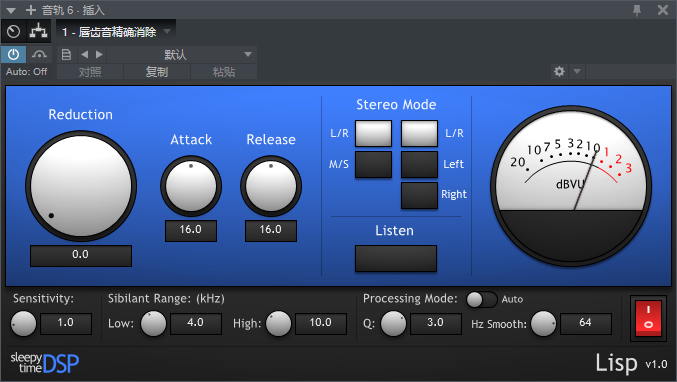Image resolution: width=677 pixels, height=382 pixels.
Task: Click the Attack knob
Action: (191, 186)
